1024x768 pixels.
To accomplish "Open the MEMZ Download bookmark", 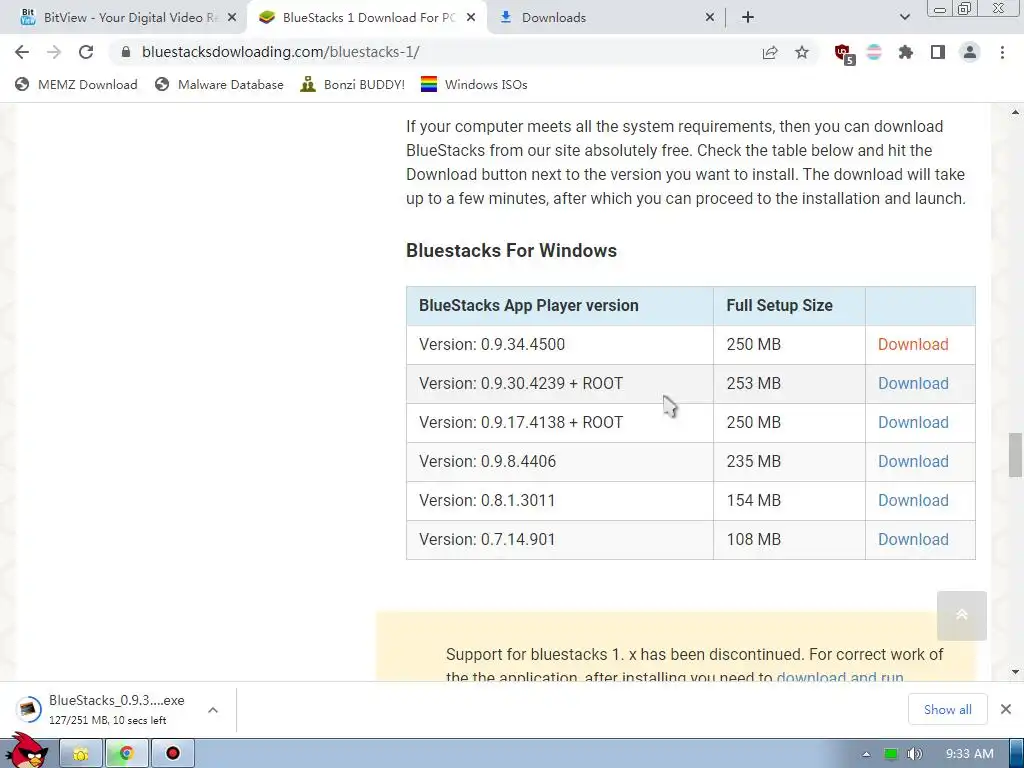I will 76,84.
